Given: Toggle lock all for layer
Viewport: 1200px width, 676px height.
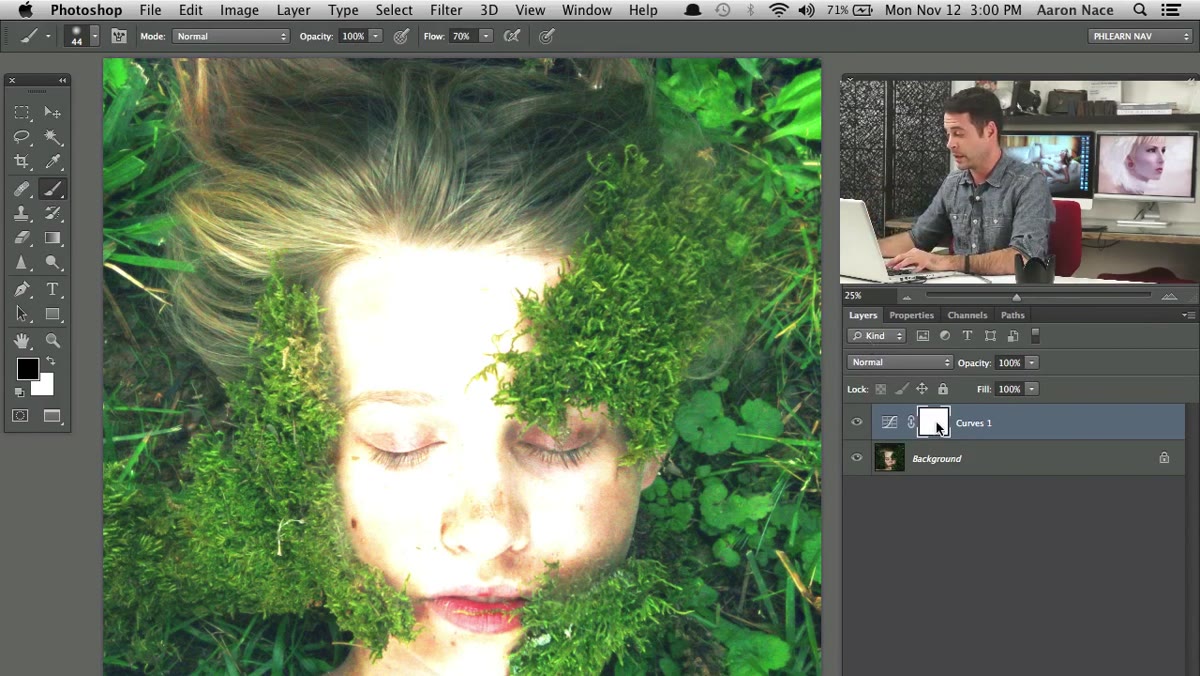Looking at the screenshot, I should click(x=943, y=389).
